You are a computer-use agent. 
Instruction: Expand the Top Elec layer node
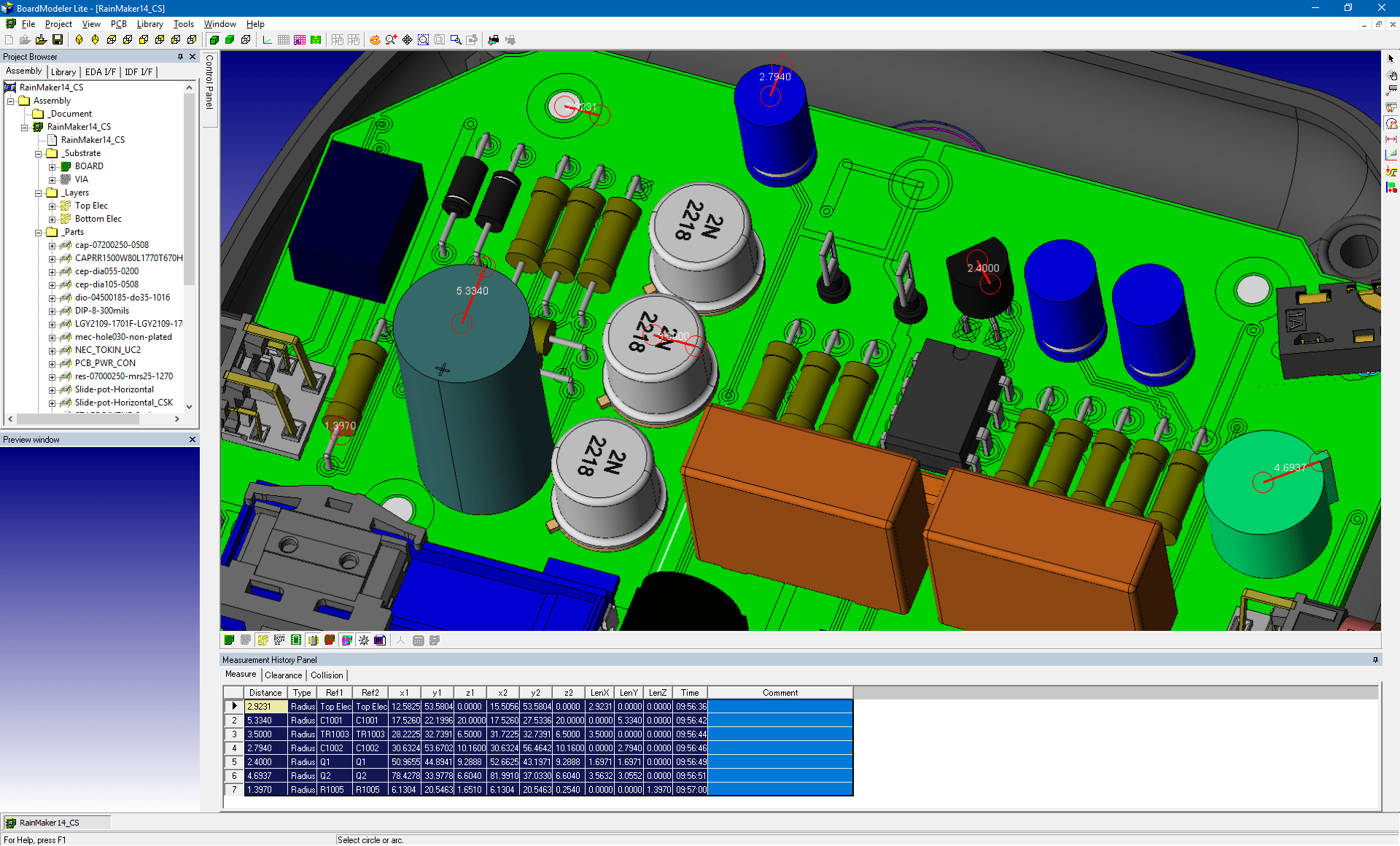click(x=52, y=206)
